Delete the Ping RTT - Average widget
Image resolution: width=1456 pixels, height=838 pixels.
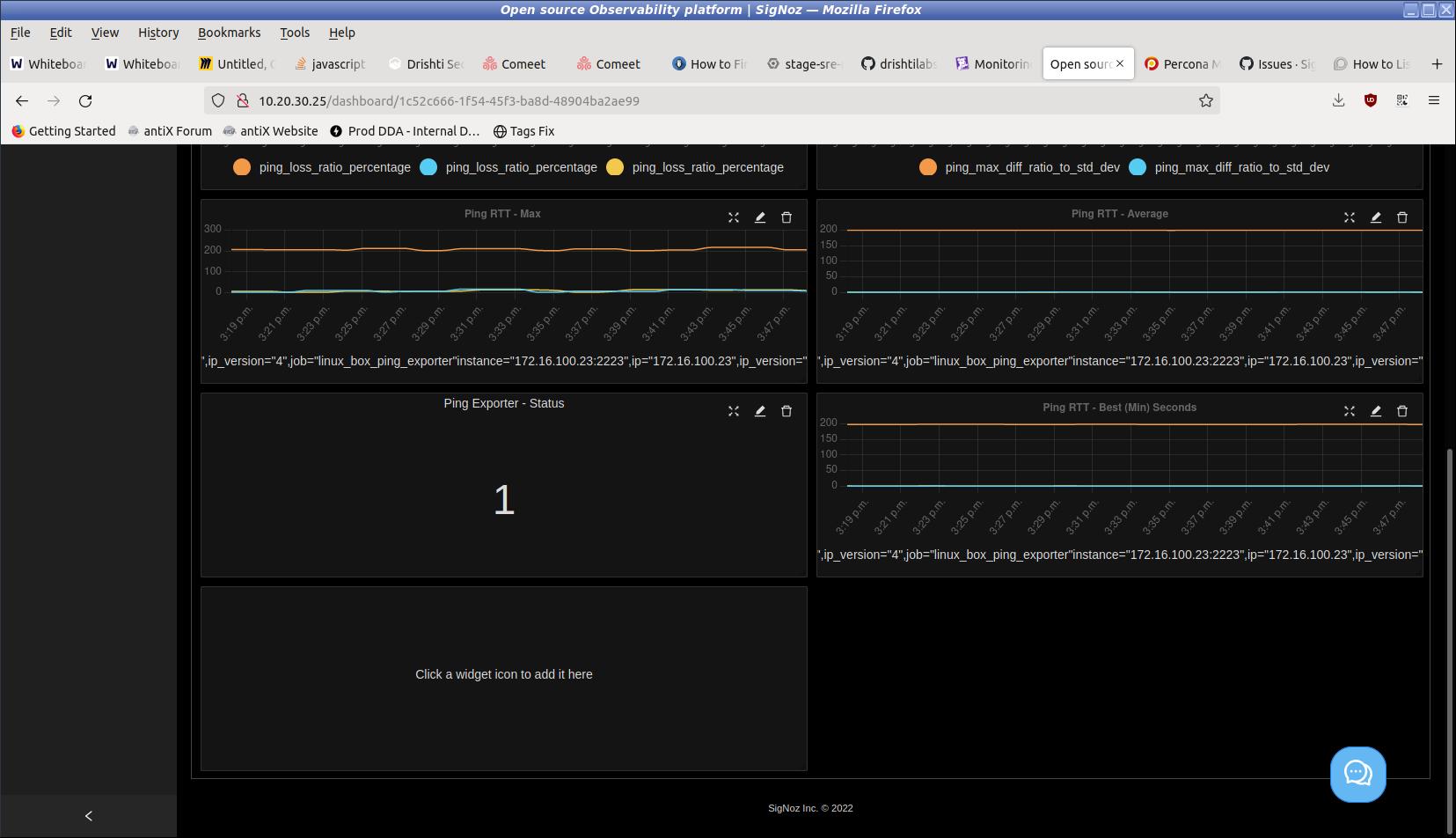tap(1402, 217)
